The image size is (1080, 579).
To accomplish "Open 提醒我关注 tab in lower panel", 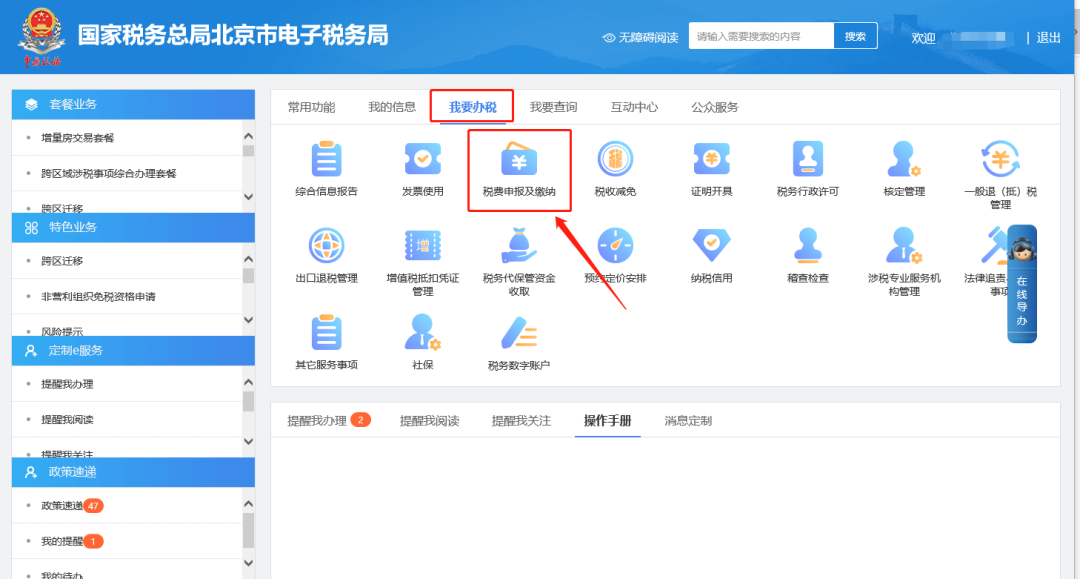I will tap(521, 421).
